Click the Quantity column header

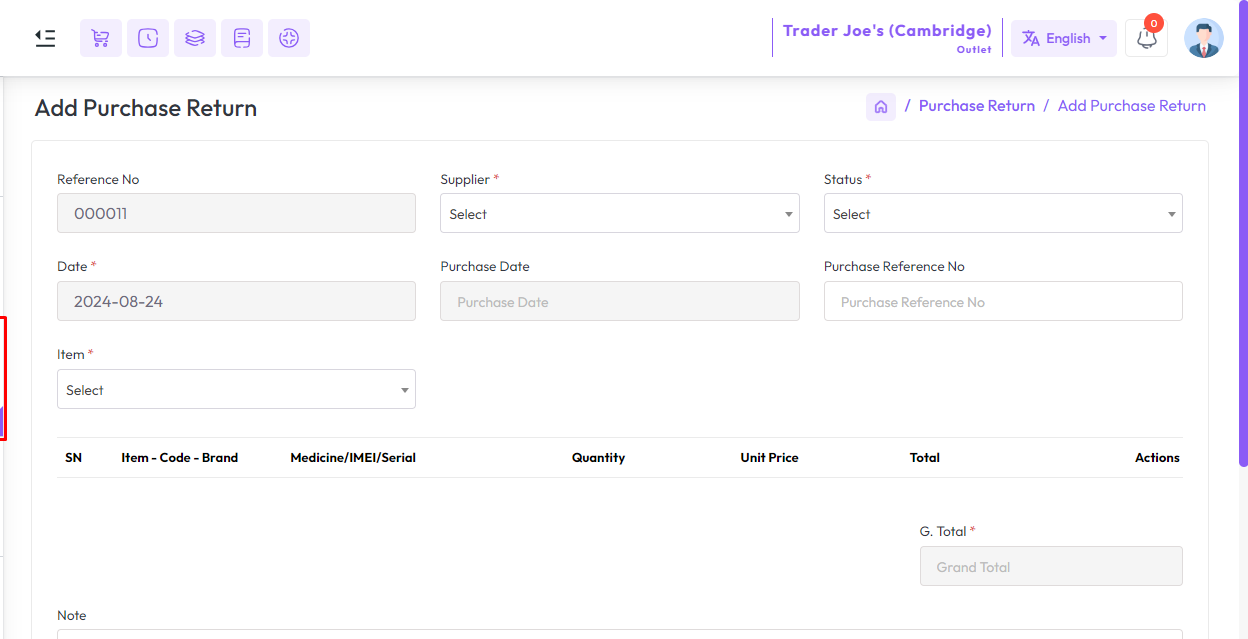(x=598, y=458)
